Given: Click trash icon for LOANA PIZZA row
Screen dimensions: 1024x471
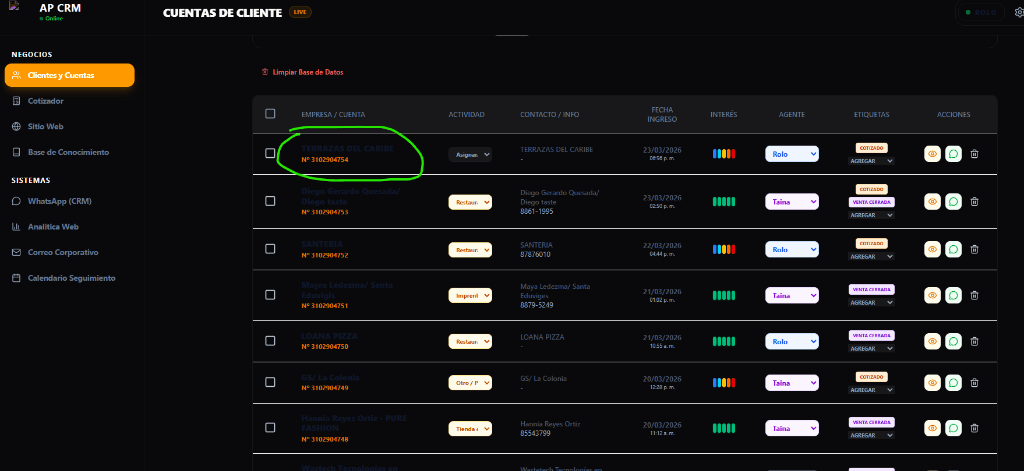Looking at the screenshot, I should (x=975, y=341).
